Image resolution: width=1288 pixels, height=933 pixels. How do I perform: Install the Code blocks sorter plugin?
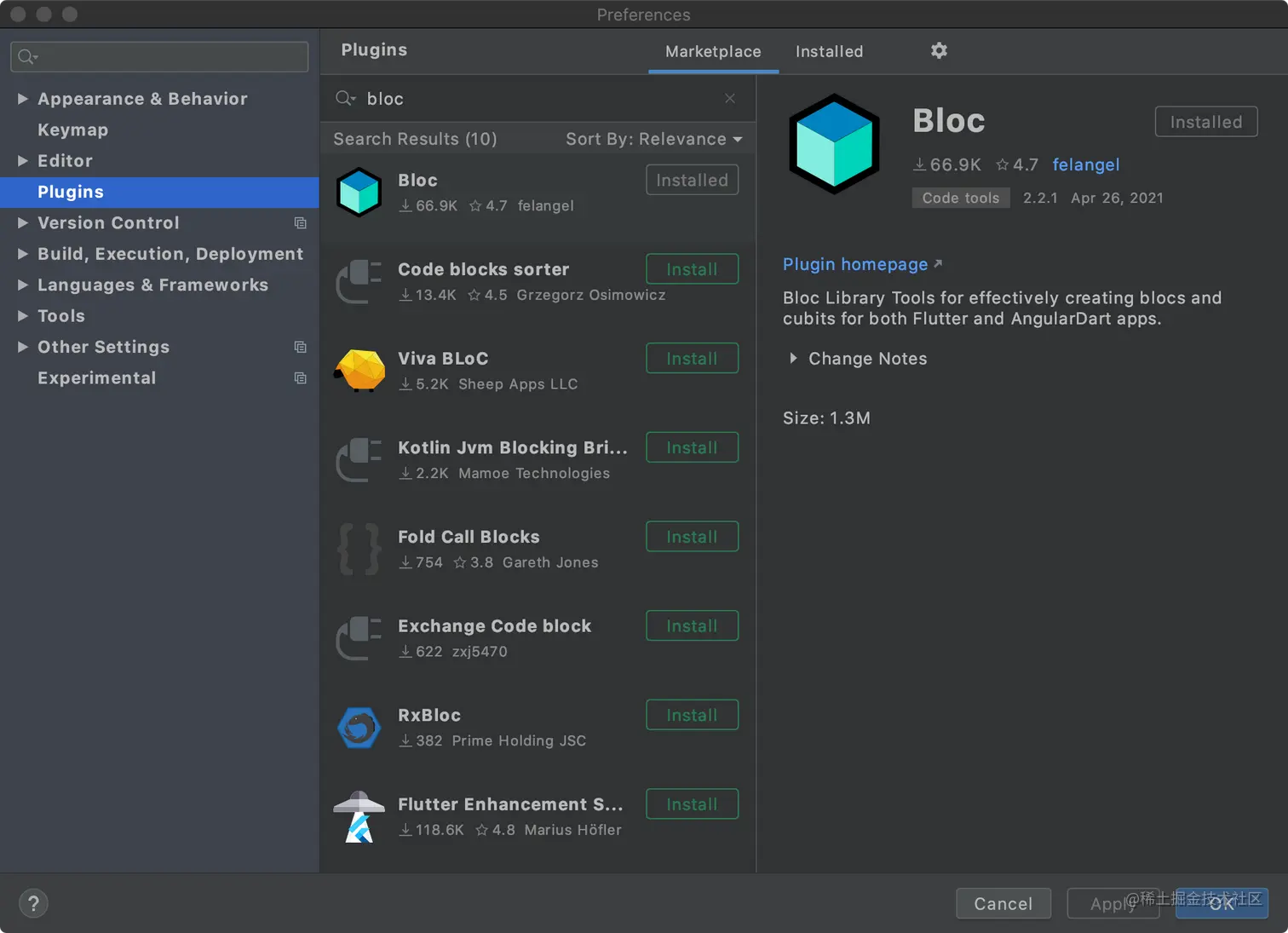point(692,269)
